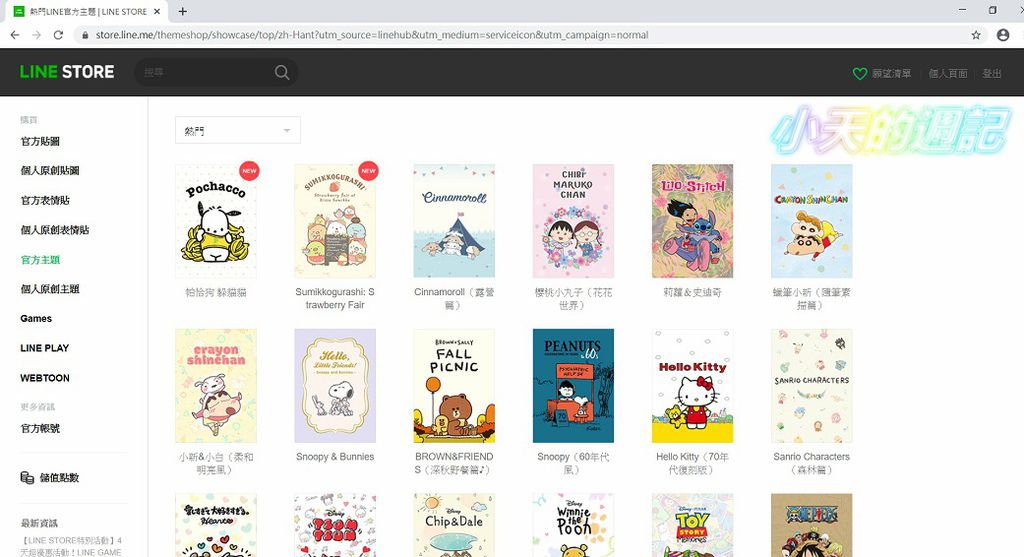The image size is (1024, 557).
Task: Click the 帕恰狗 躲貓貓 title text
Action: tap(216, 293)
